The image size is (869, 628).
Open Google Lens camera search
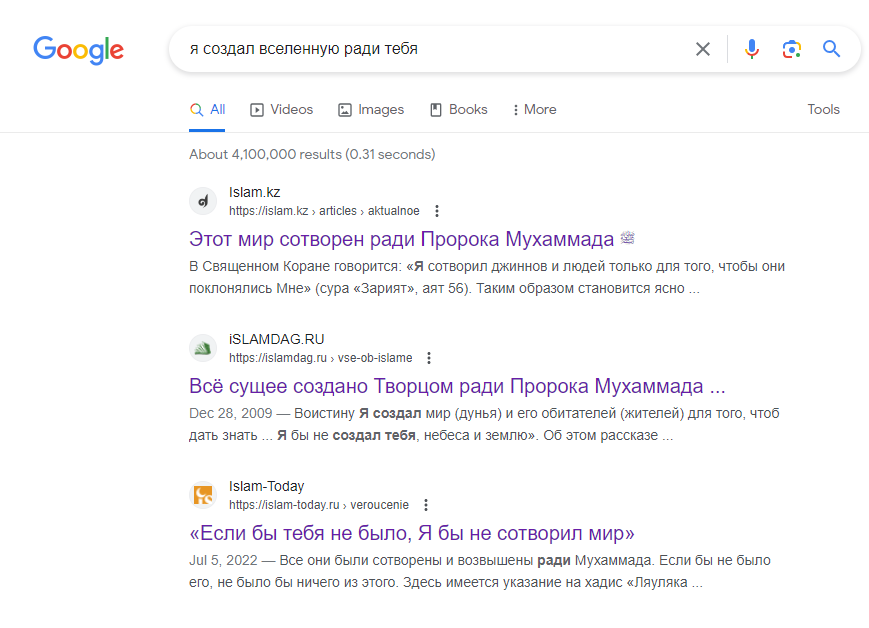tap(791, 48)
